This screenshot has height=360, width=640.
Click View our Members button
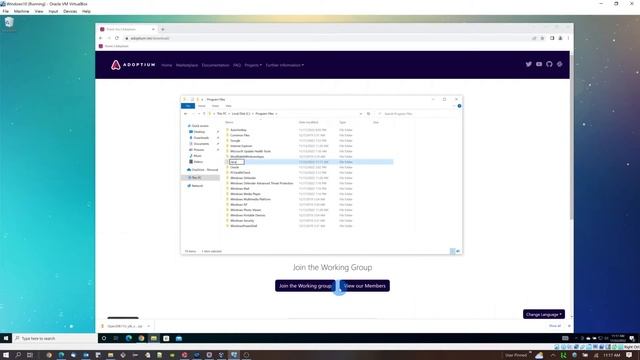tap(364, 286)
